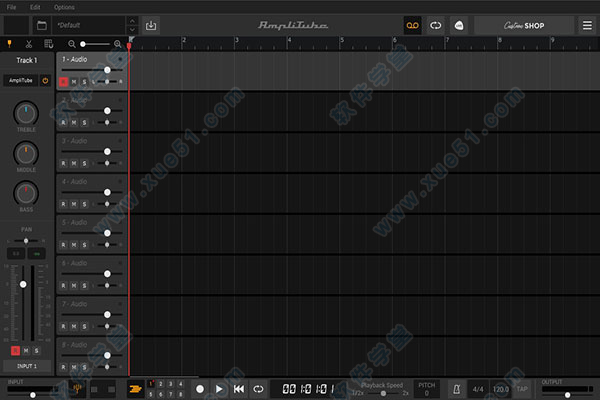Open the 4/4 time signature selector
This screenshot has height=400, width=600.
(478, 389)
